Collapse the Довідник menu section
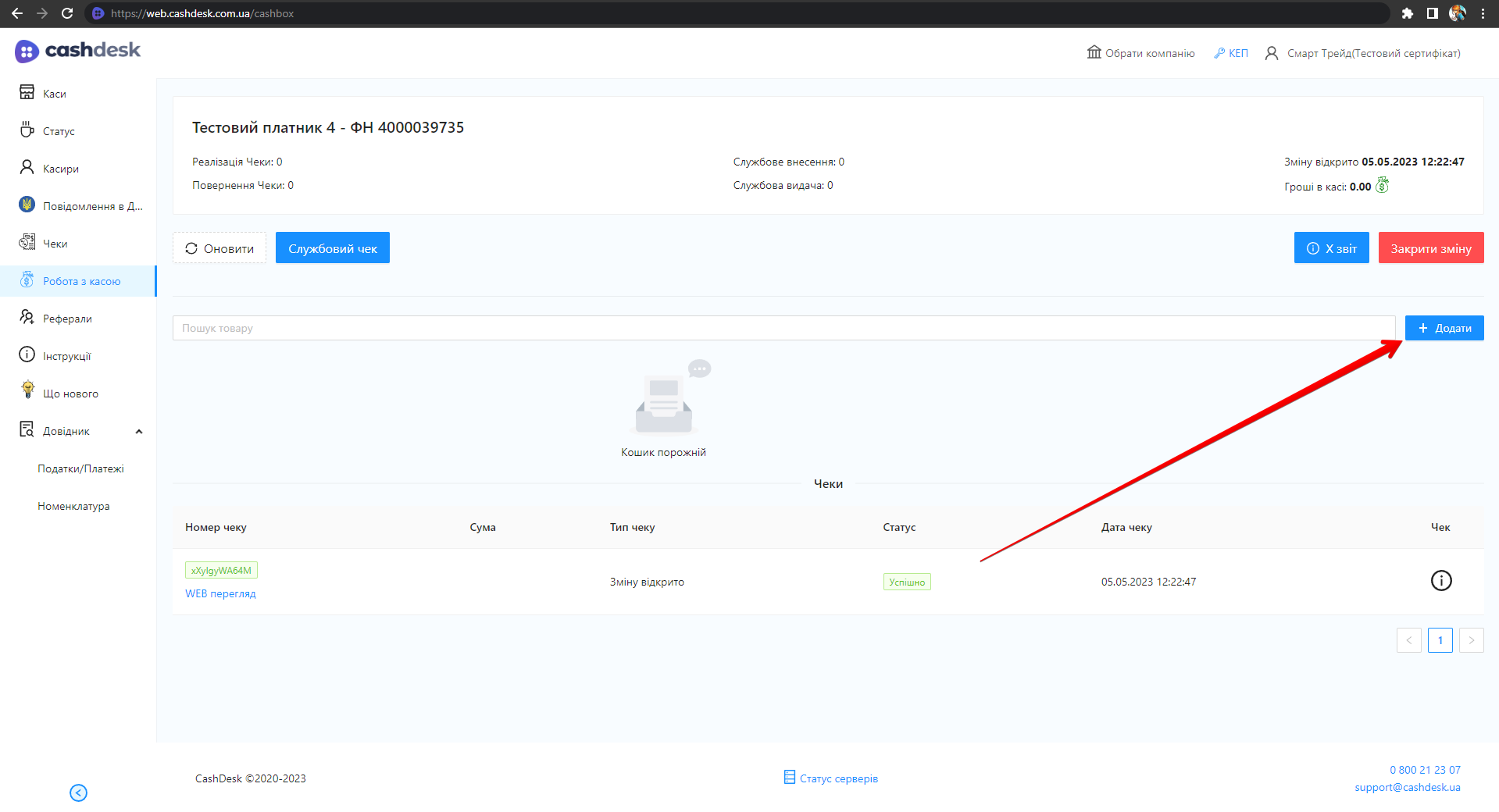 (139, 432)
